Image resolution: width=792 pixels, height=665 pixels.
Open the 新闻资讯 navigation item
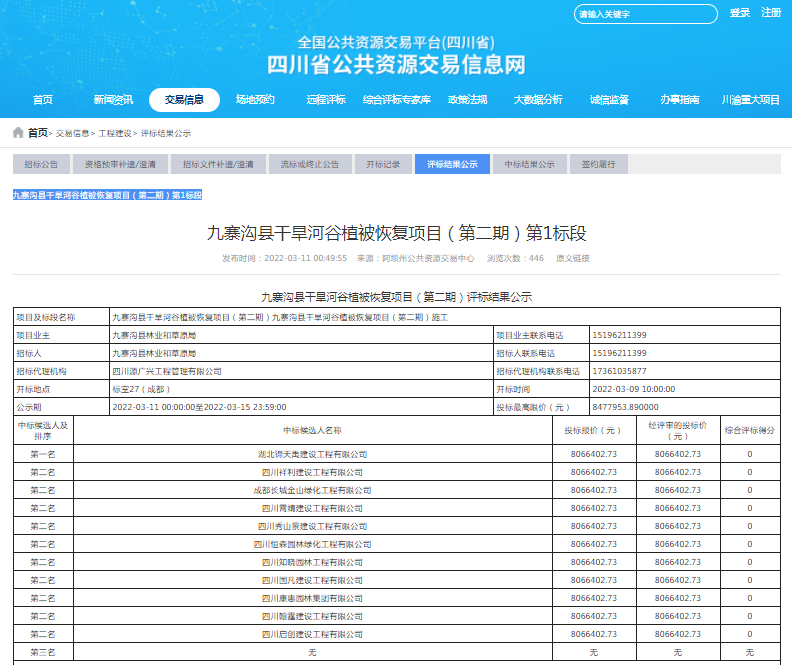[x=113, y=100]
